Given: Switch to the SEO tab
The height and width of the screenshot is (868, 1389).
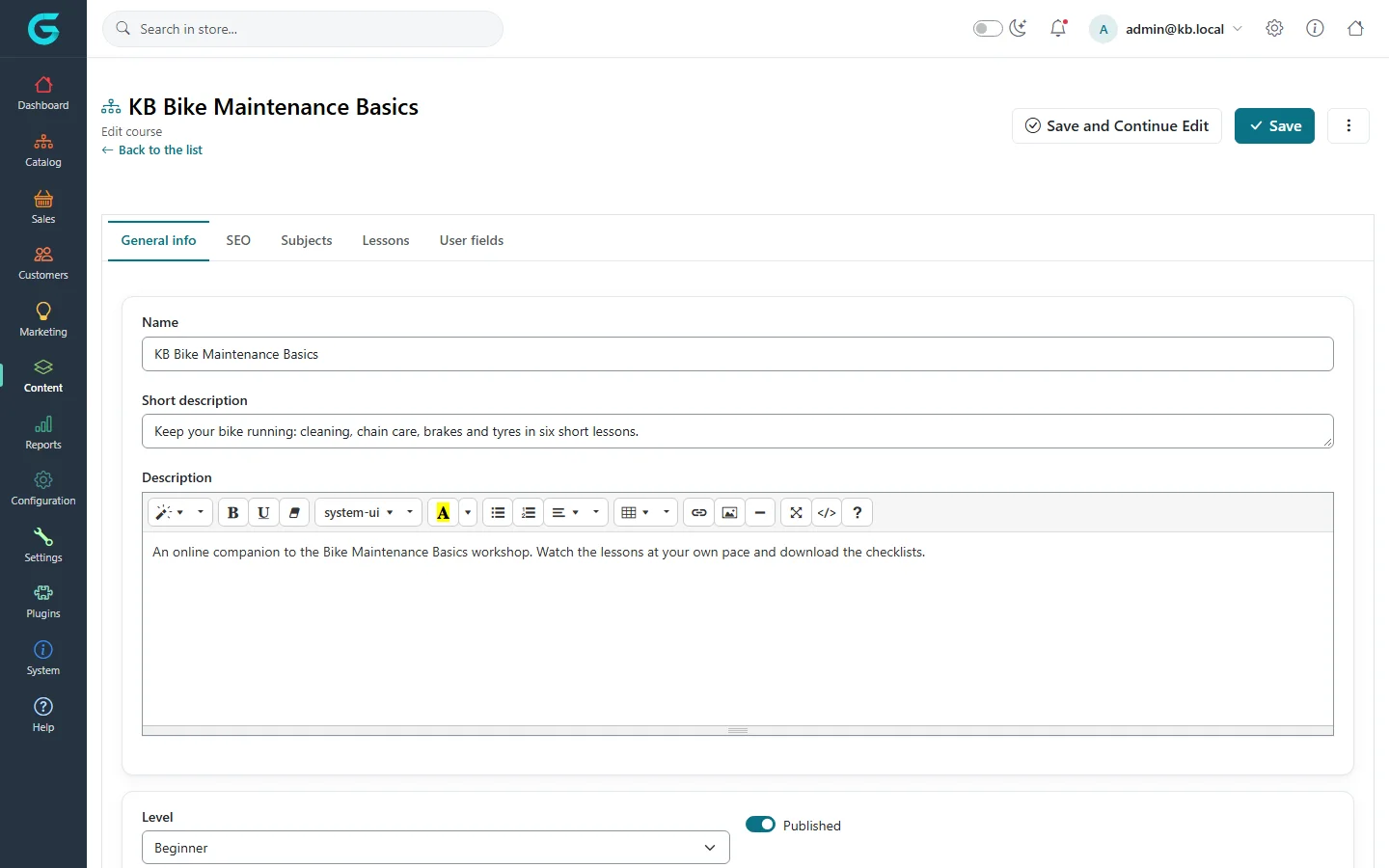Looking at the screenshot, I should [238, 240].
